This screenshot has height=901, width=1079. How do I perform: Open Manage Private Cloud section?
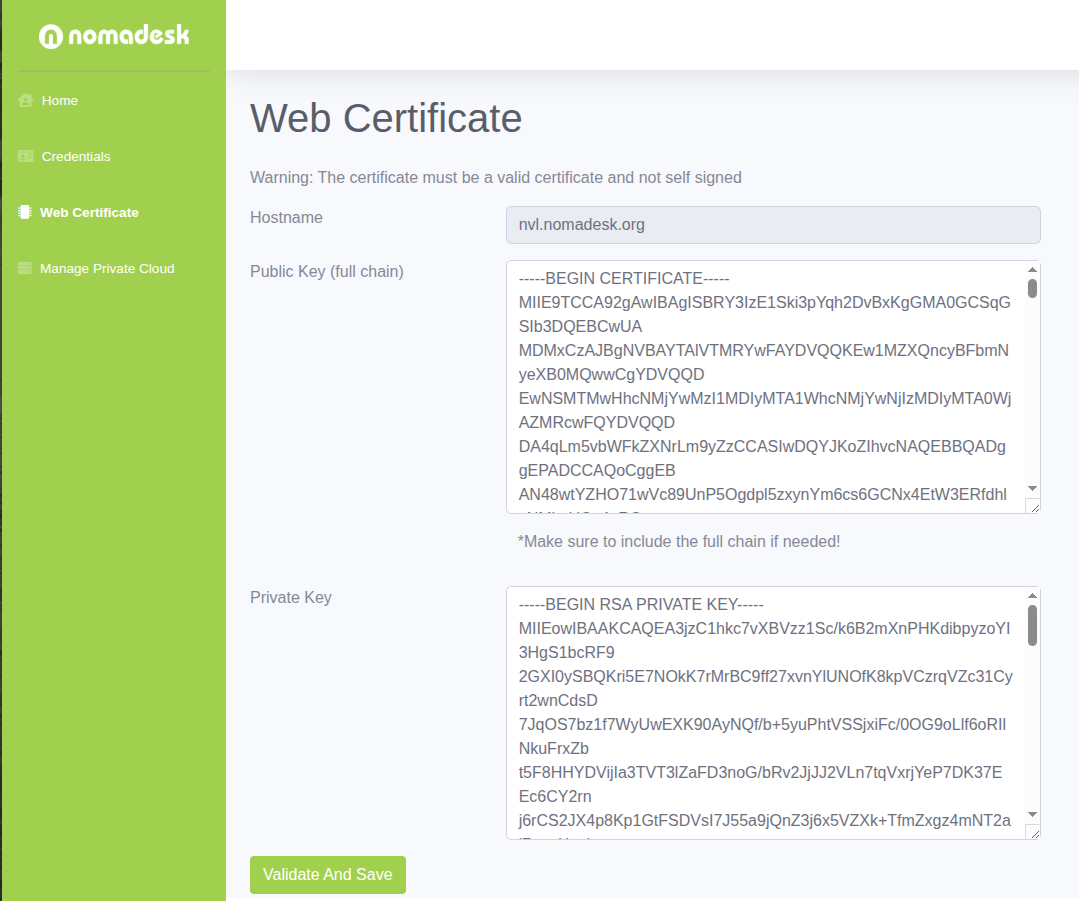point(107,268)
